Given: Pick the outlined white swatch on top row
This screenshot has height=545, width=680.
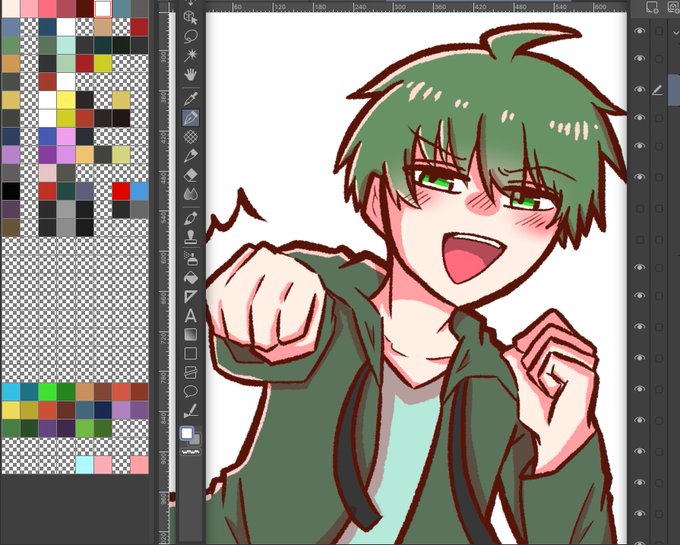Looking at the screenshot, I should click(x=103, y=9).
